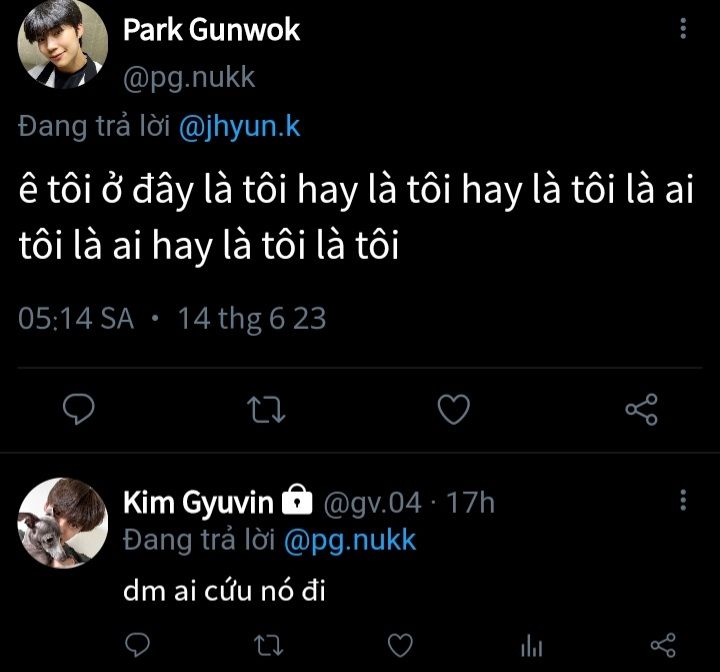Click the lock icon beside Kim Gyuvin
720x672 pixels.
tap(298, 501)
